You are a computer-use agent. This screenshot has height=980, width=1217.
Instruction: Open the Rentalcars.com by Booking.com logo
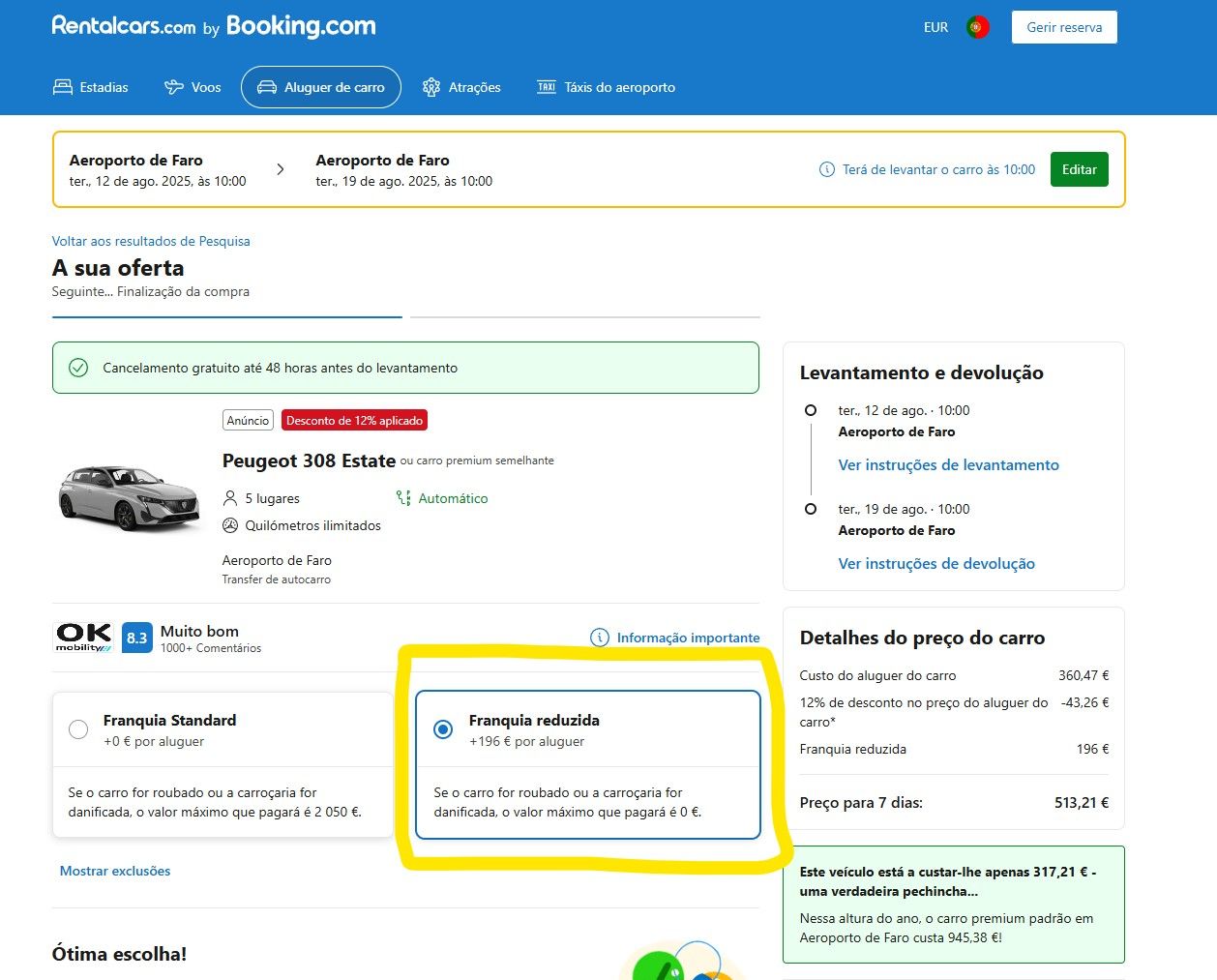[214, 26]
